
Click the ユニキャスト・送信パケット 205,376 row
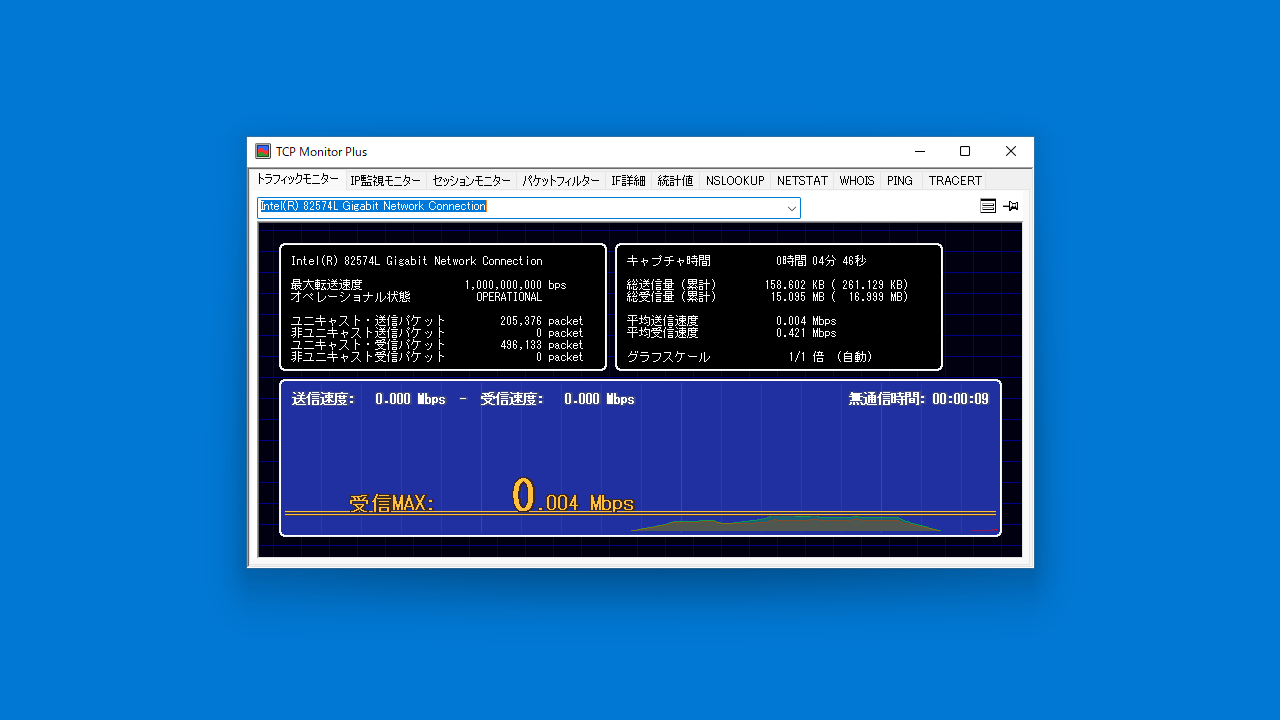pos(436,321)
